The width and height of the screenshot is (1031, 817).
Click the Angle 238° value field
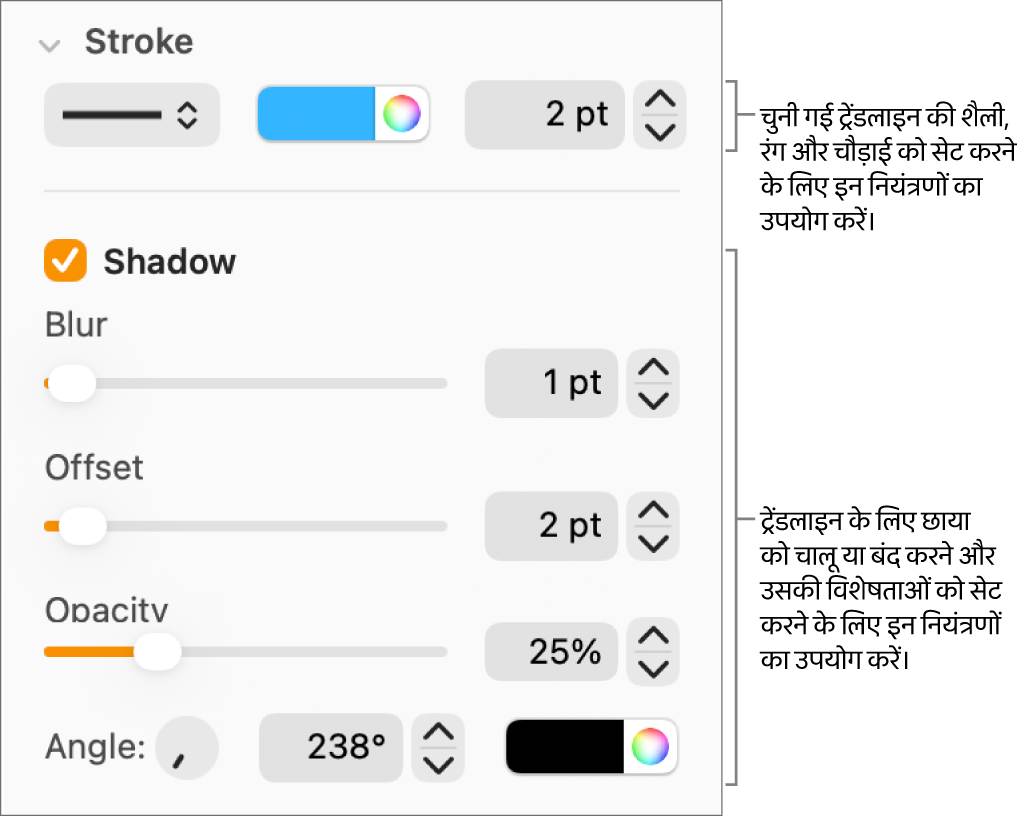click(x=331, y=748)
